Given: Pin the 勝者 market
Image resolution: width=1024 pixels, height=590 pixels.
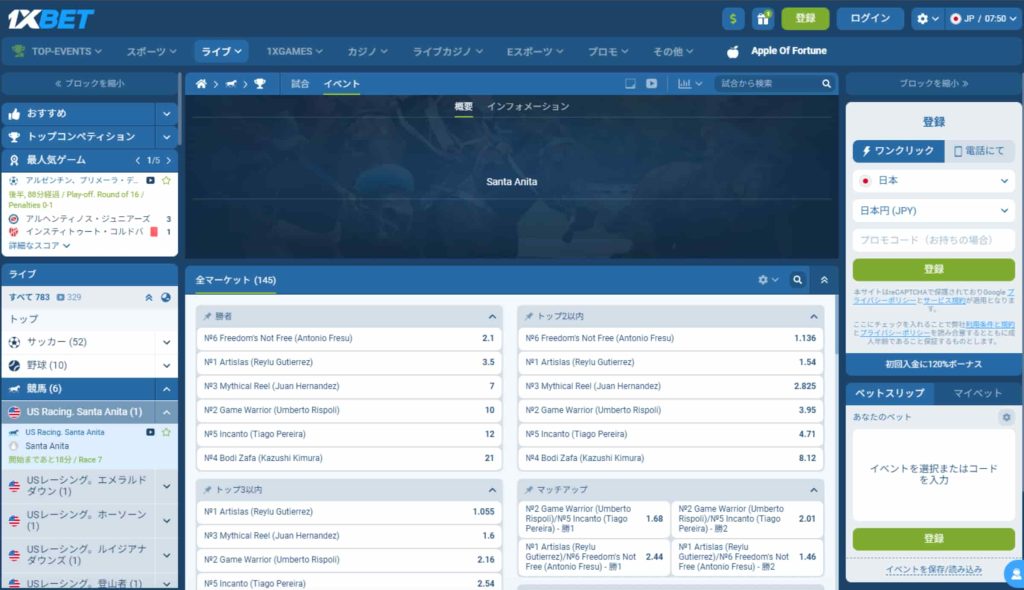Looking at the screenshot, I should tap(207, 316).
